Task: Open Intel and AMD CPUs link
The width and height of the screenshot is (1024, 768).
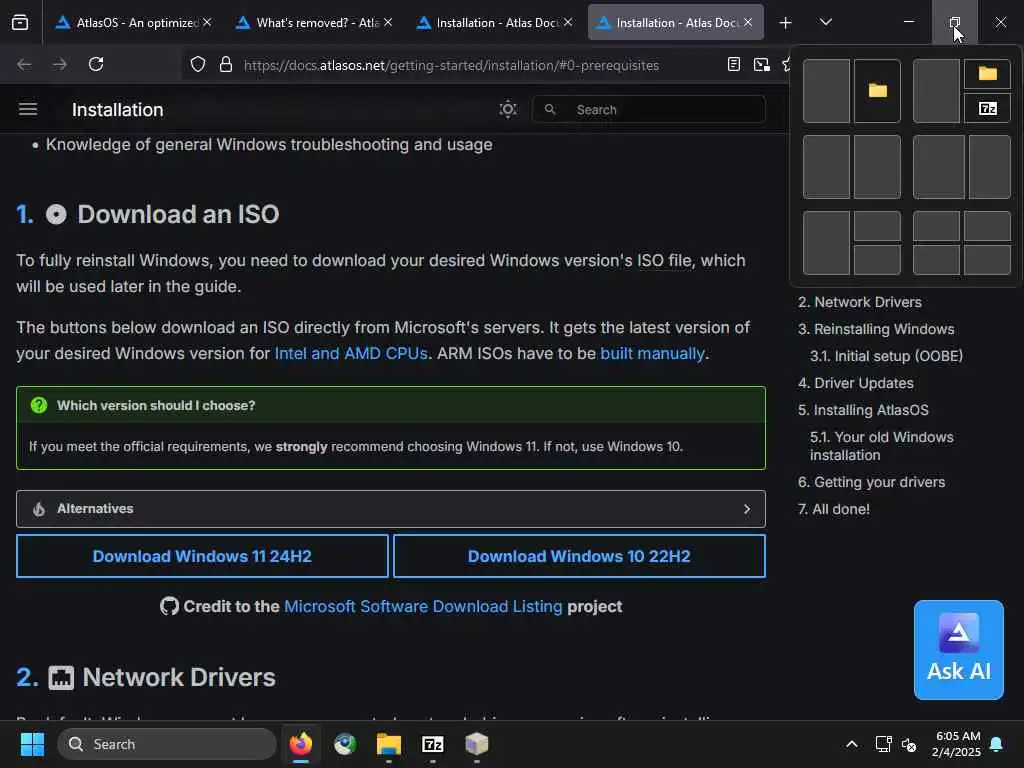Action: point(351,353)
